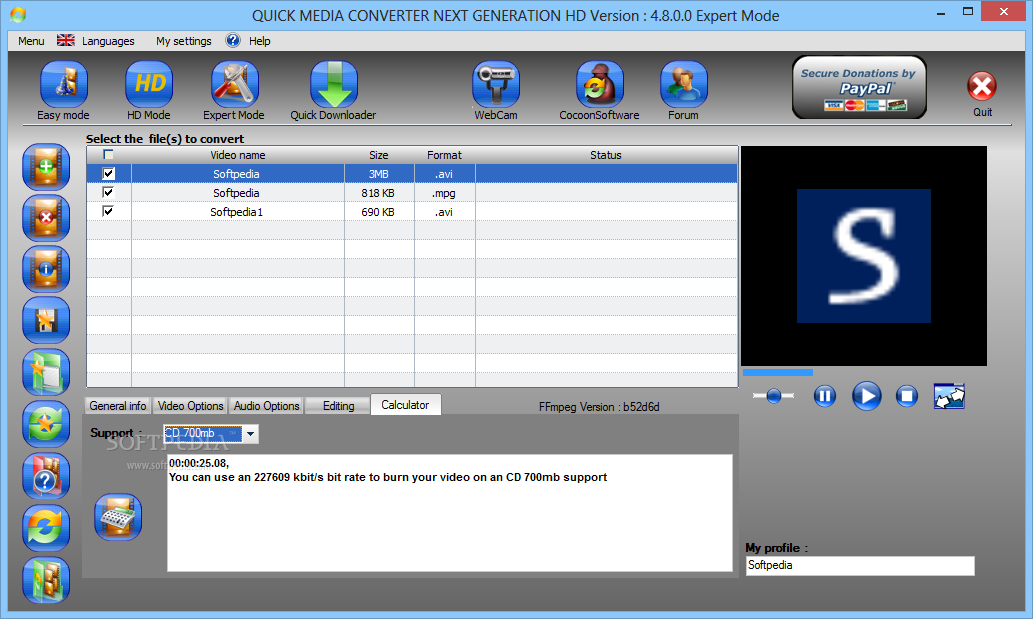
Task: Open the Help menu
Action: click(260, 41)
